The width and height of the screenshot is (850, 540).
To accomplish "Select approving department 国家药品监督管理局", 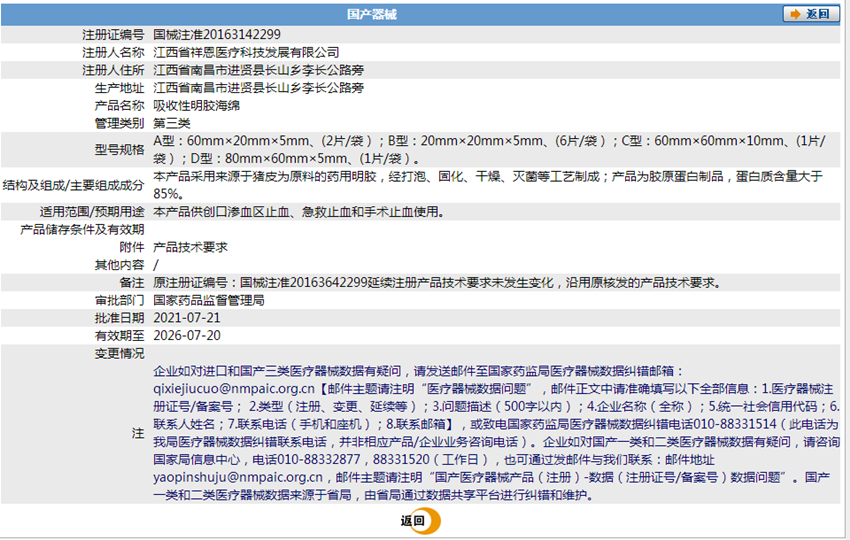I will (209, 300).
